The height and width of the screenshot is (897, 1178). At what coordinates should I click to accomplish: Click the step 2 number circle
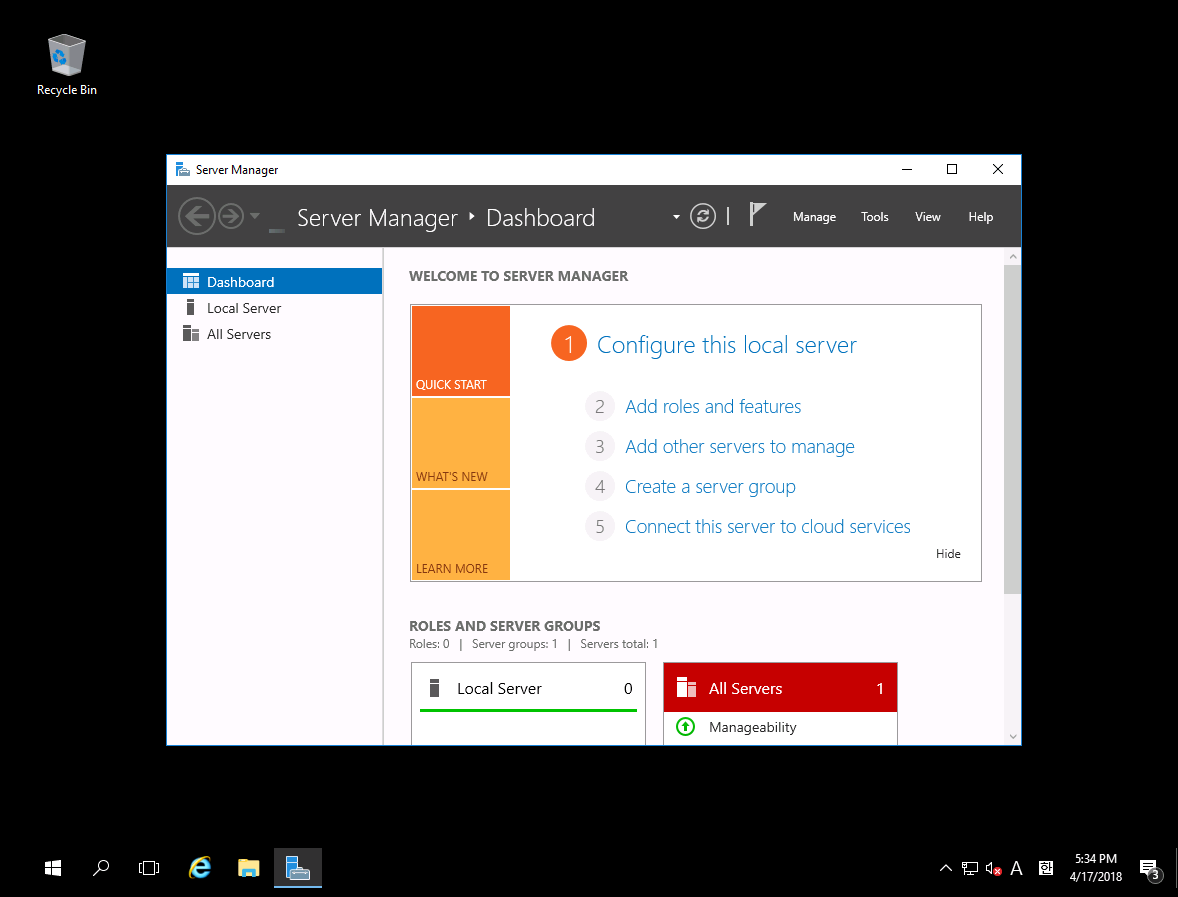(600, 406)
